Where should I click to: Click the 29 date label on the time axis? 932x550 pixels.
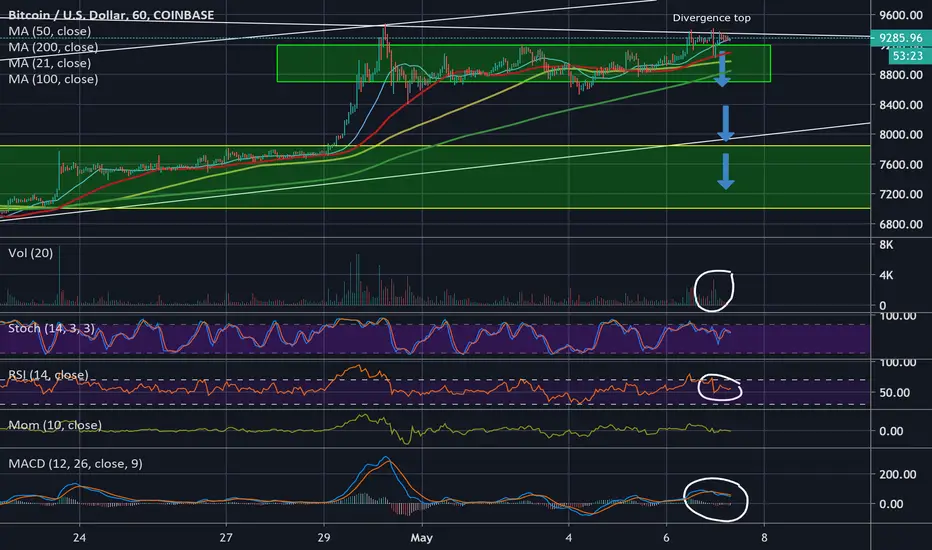[323, 538]
